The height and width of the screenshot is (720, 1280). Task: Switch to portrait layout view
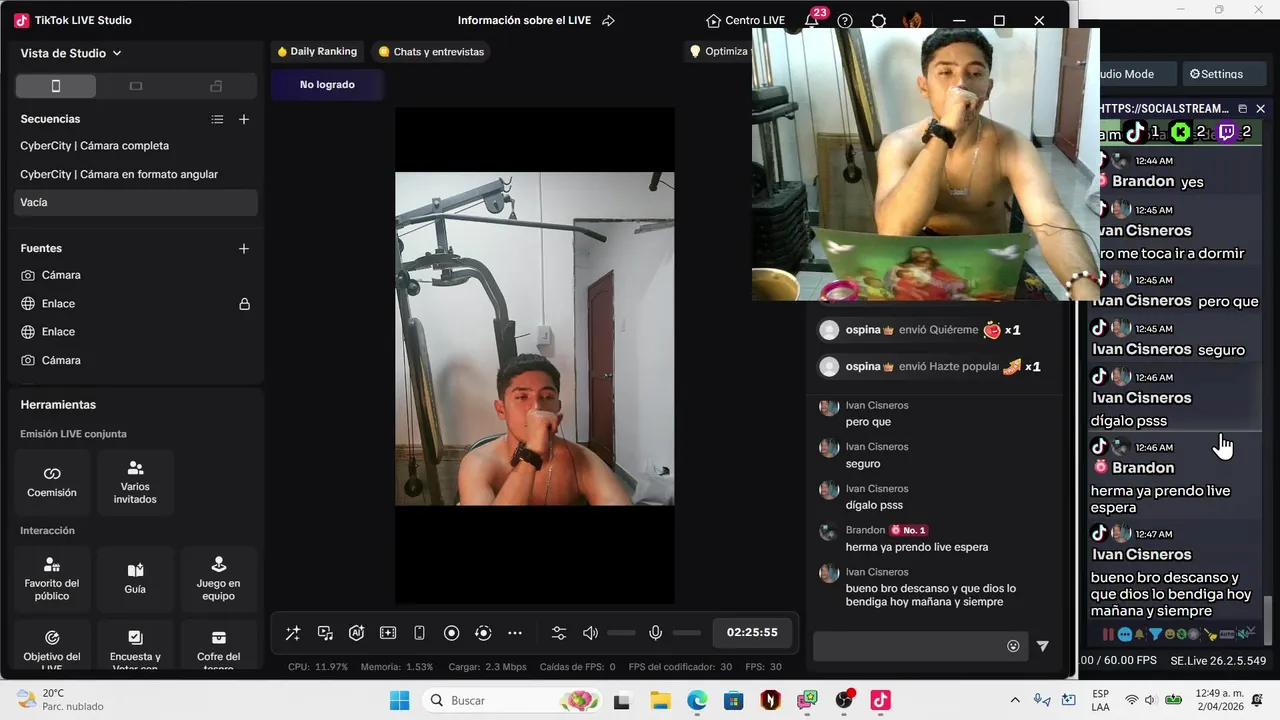pos(56,86)
